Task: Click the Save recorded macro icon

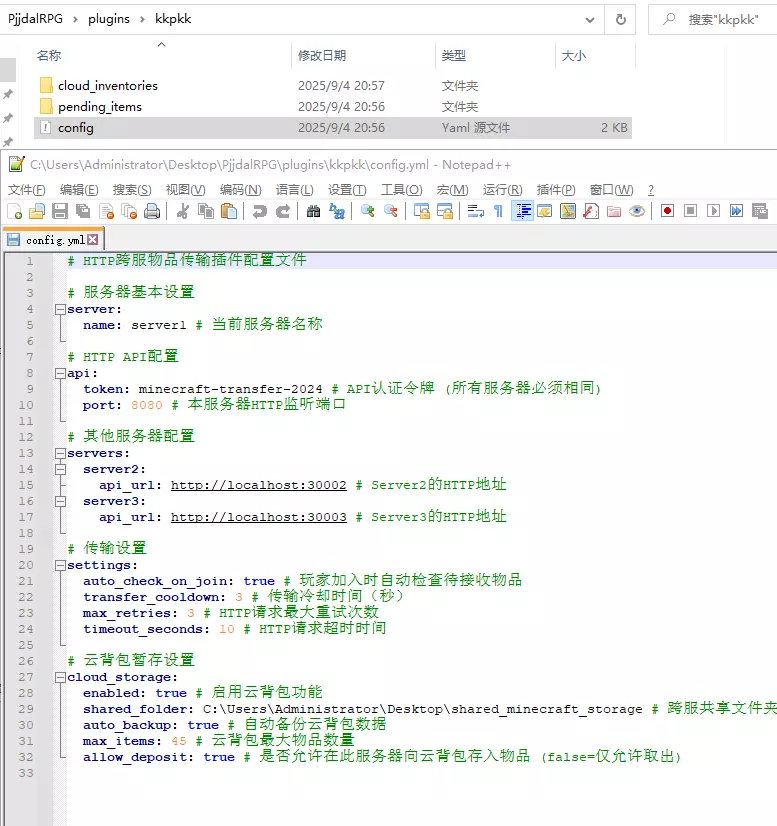Action: click(760, 211)
